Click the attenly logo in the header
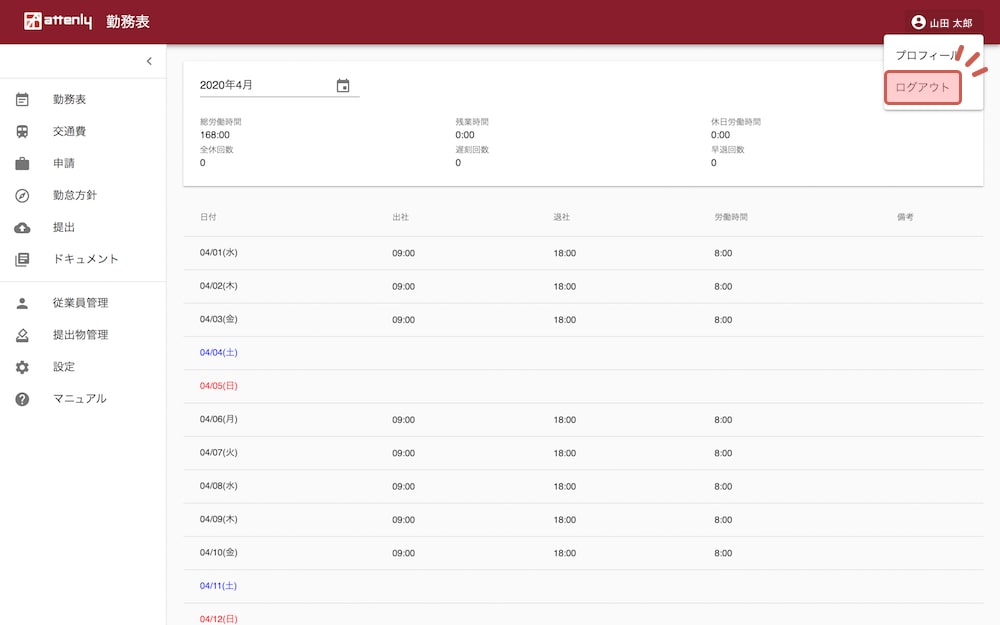Image resolution: width=1000 pixels, height=625 pixels. pyautogui.click(x=58, y=21)
